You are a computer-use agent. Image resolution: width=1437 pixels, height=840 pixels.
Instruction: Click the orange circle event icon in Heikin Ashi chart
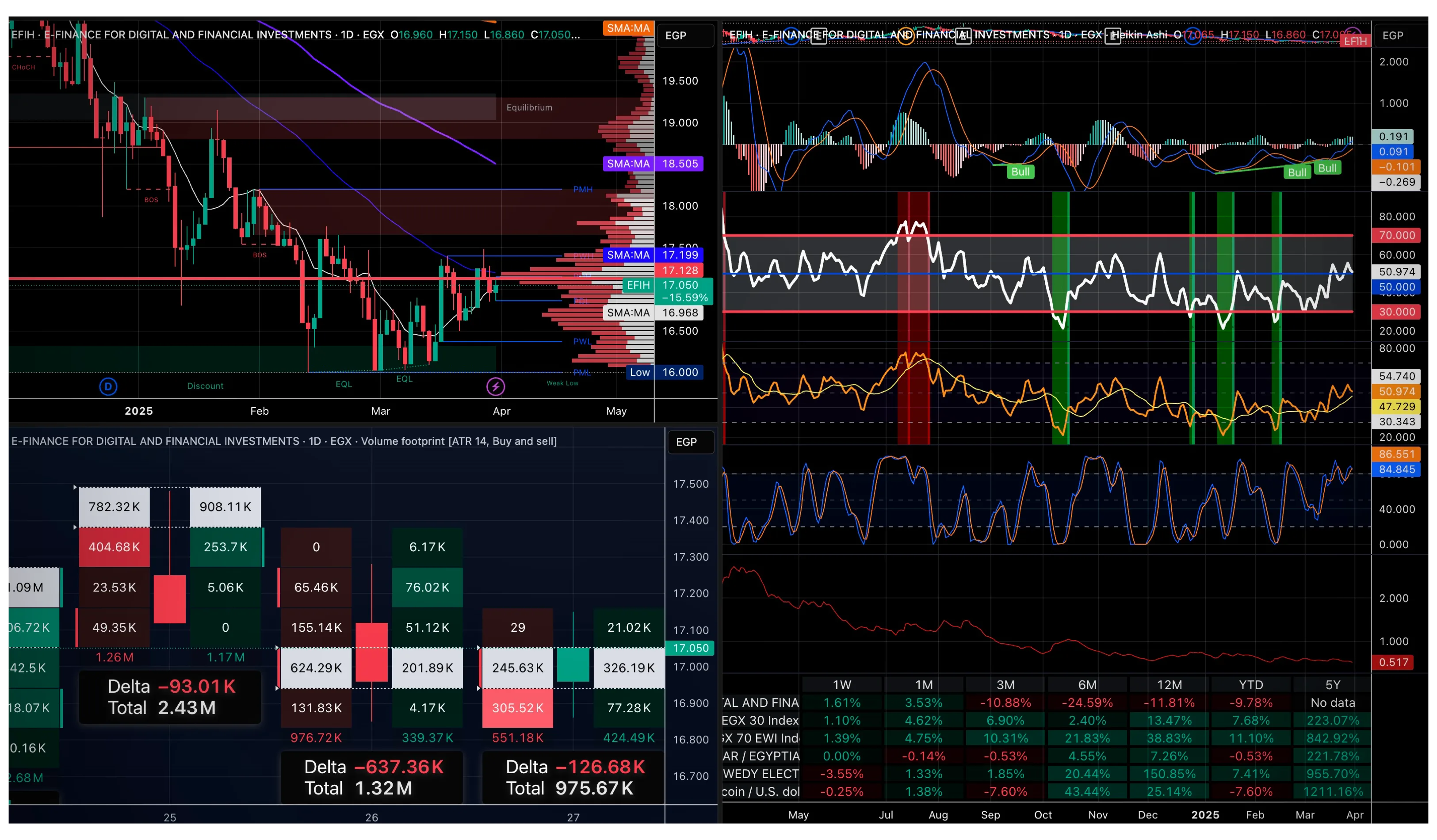coord(906,35)
